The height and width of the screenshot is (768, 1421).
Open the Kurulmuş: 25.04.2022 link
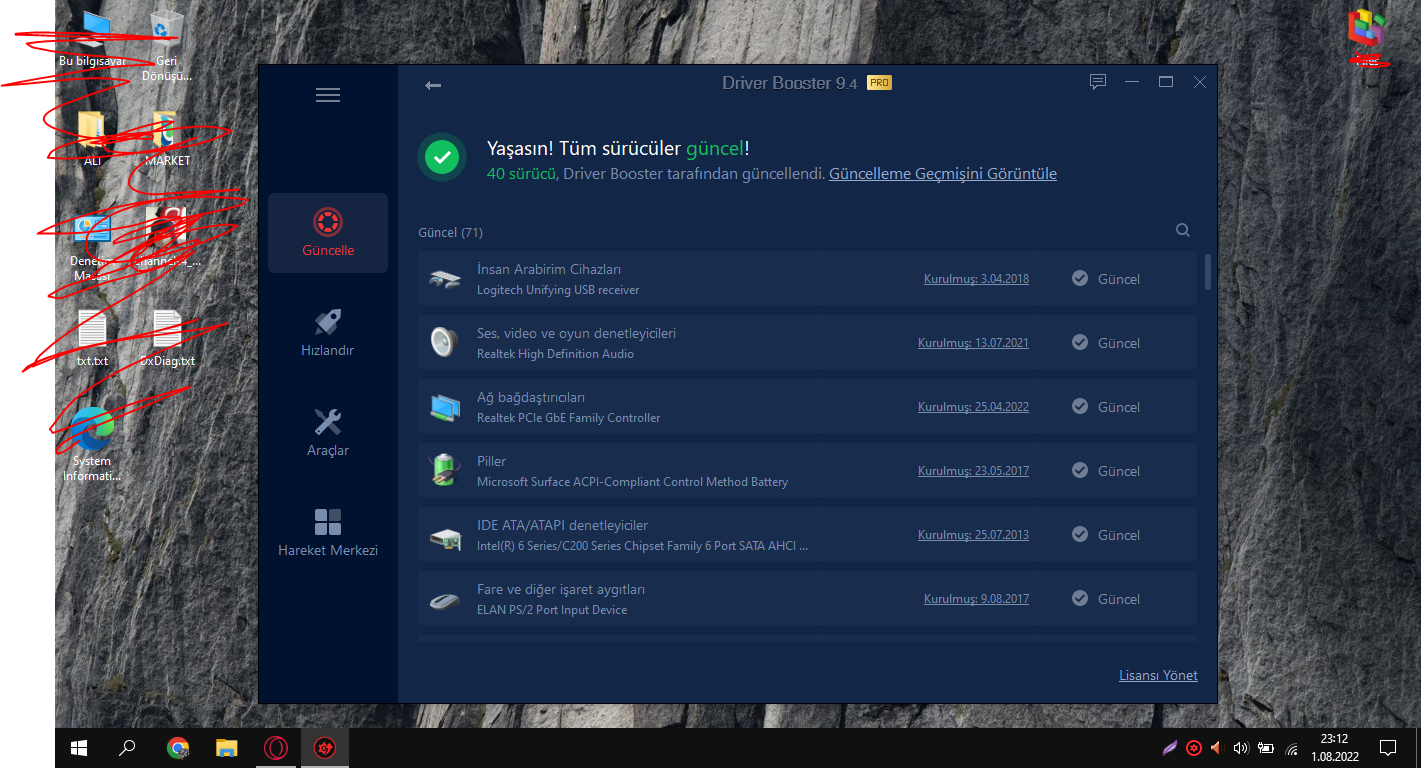(973, 407)
